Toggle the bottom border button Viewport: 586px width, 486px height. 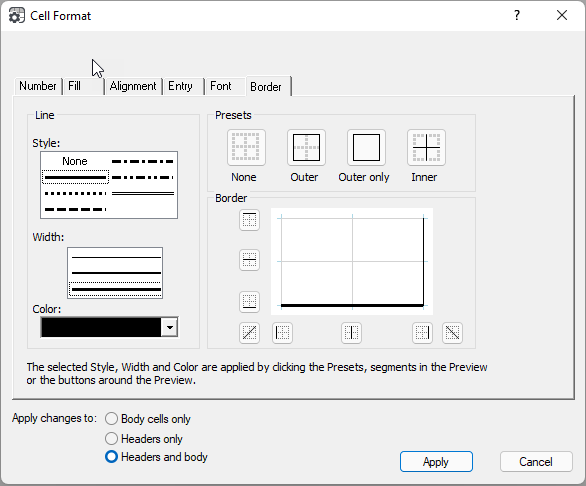pyautogui.click(x=249, y=302)
